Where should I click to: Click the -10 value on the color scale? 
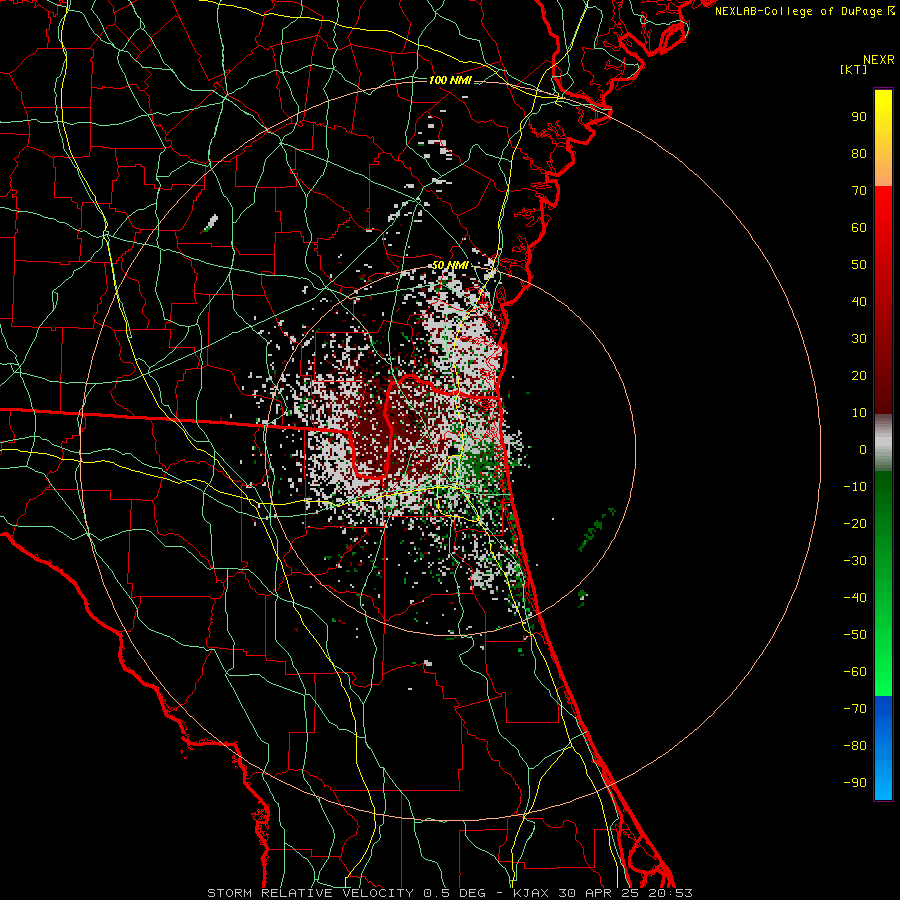tap(855, 487)
